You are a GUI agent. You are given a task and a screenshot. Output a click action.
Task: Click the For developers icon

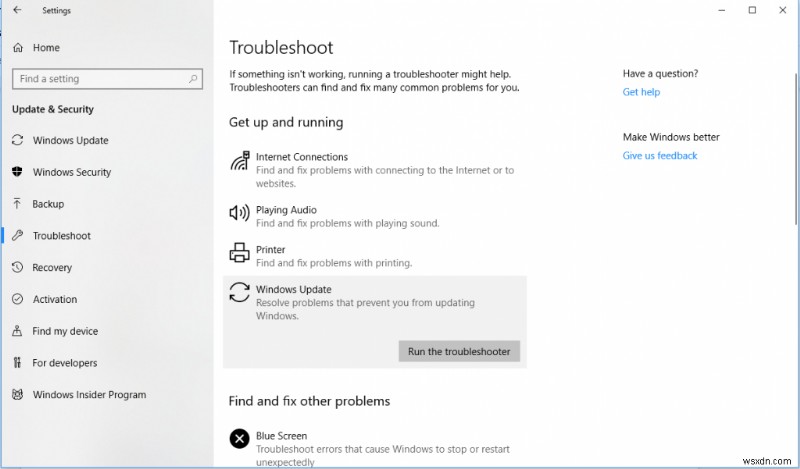click(17, 362)
